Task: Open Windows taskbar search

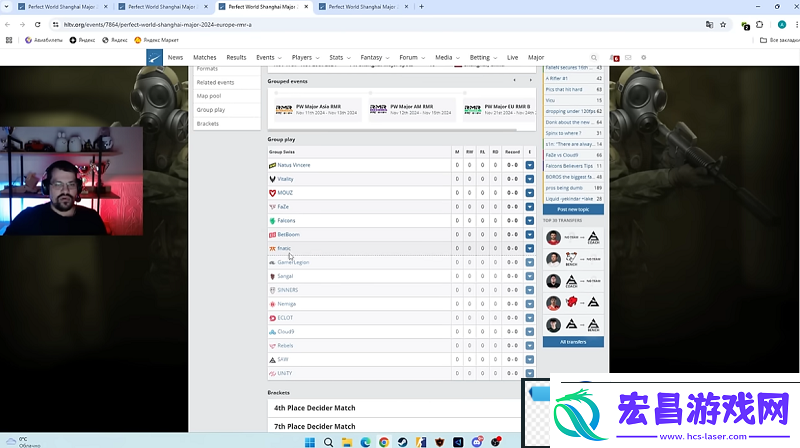Action: 328,442
